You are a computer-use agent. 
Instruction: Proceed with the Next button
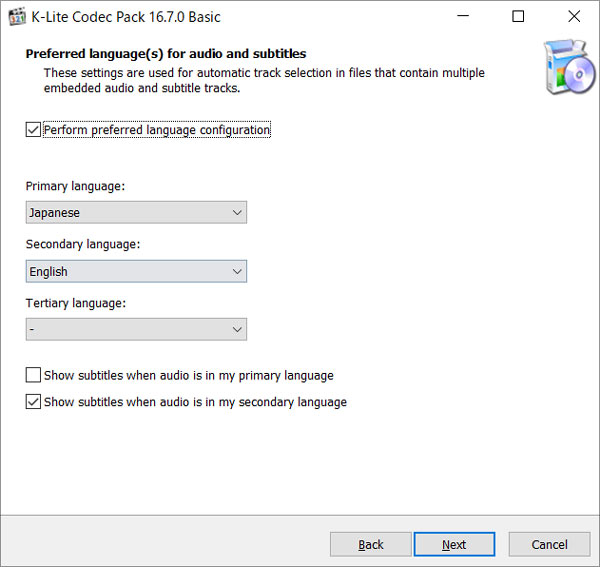click(x=454, y=544)
